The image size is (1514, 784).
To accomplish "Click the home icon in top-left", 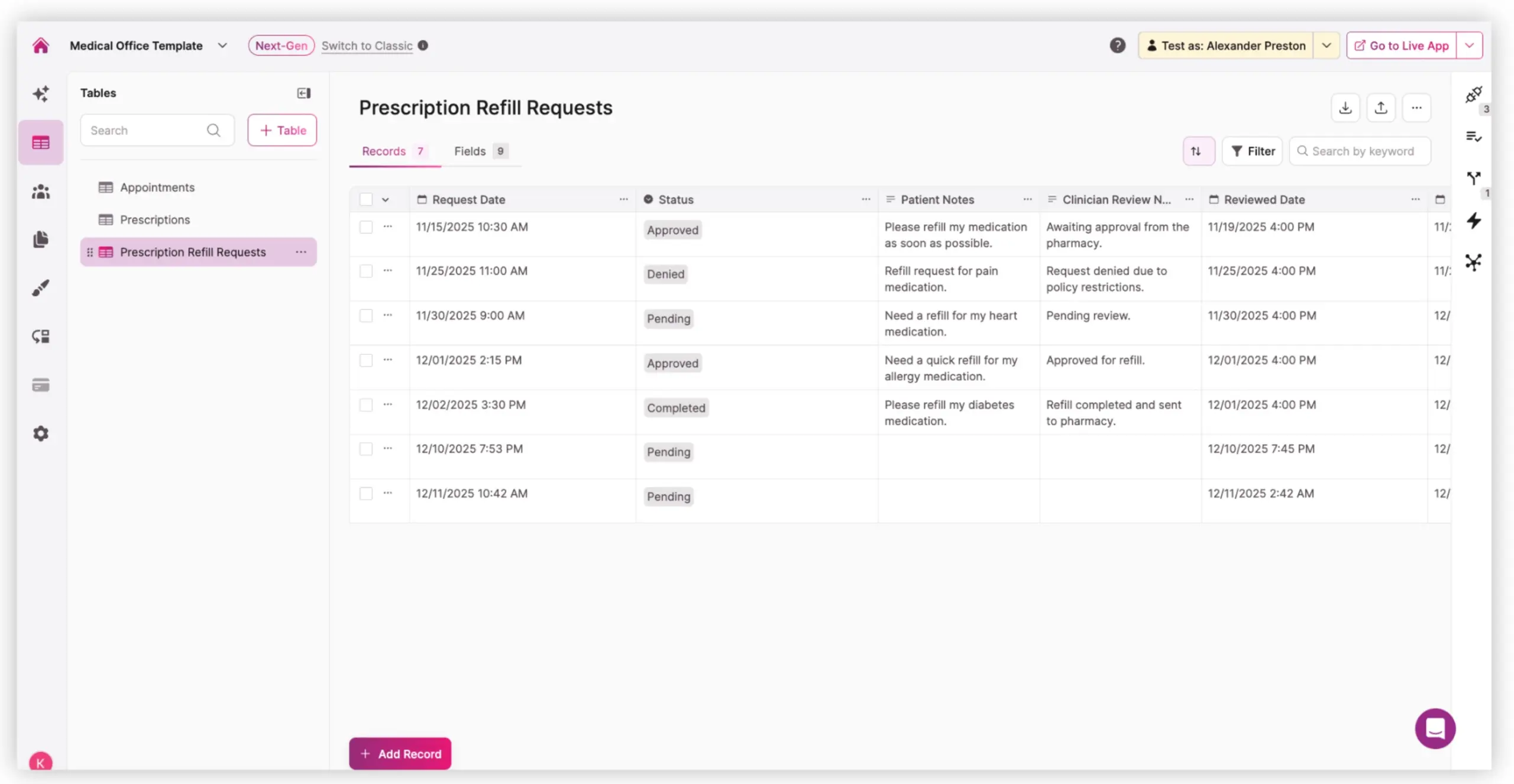I will (x=40, y=46).
